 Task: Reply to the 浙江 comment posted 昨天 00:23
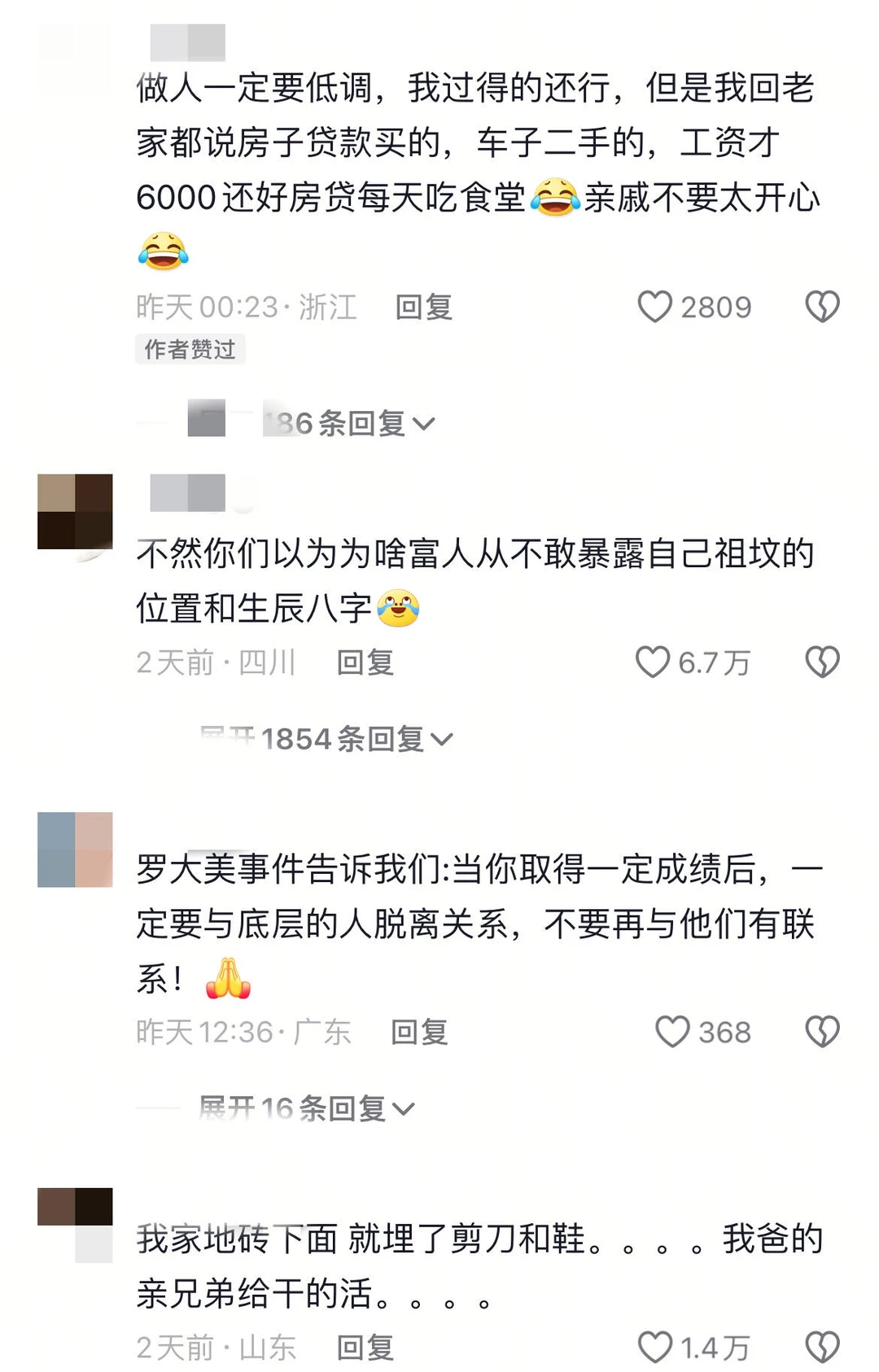coord(423,307)
